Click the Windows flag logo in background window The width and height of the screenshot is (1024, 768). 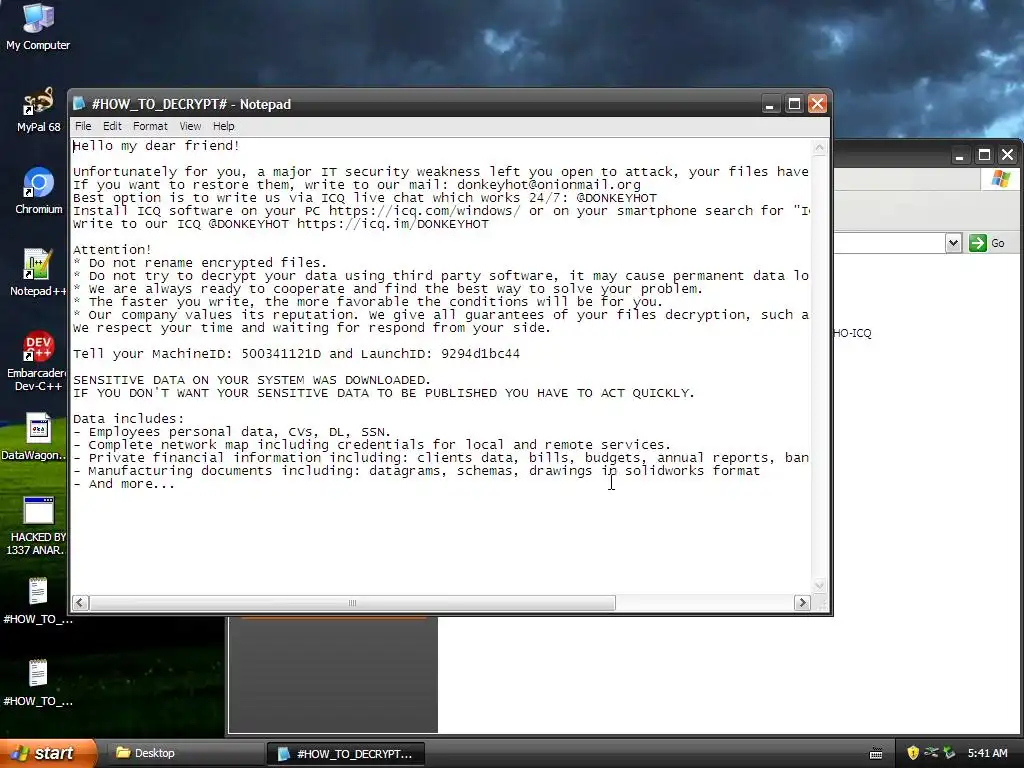tap(1000, 179)
